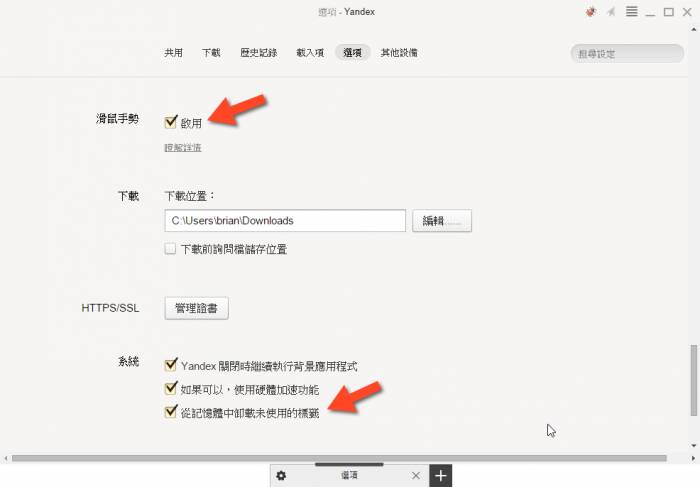Select the highlighted 選項 tab
Image resolution: width=700 pixels, height=487 pixels.
(352, 53)
